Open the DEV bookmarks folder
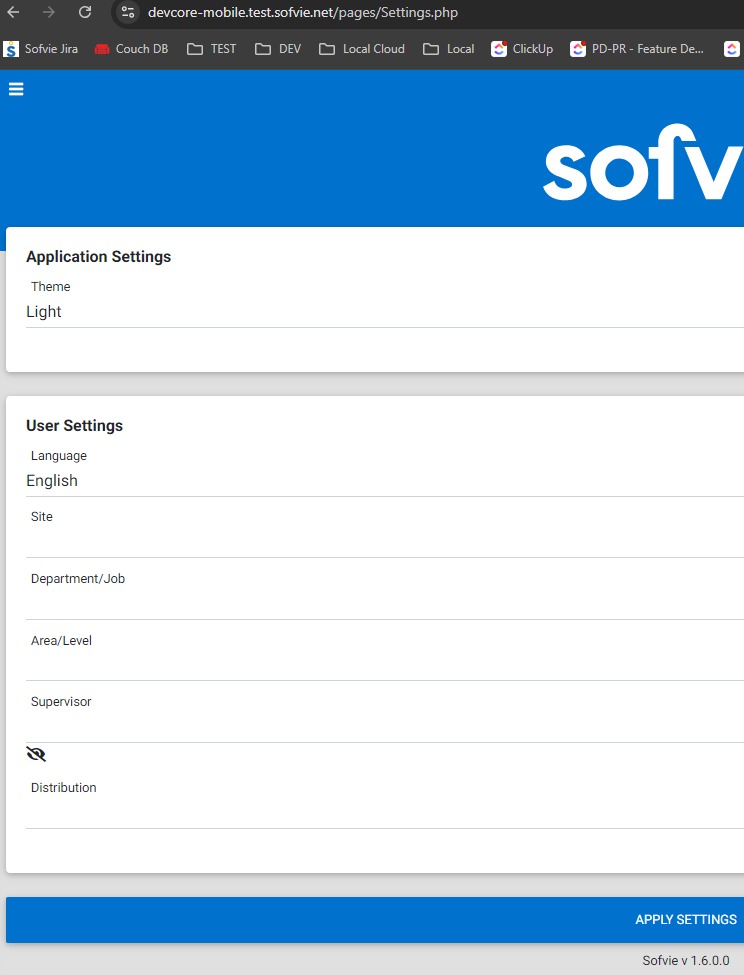Viewport: 744px width, 975px height. pos(278,49)
